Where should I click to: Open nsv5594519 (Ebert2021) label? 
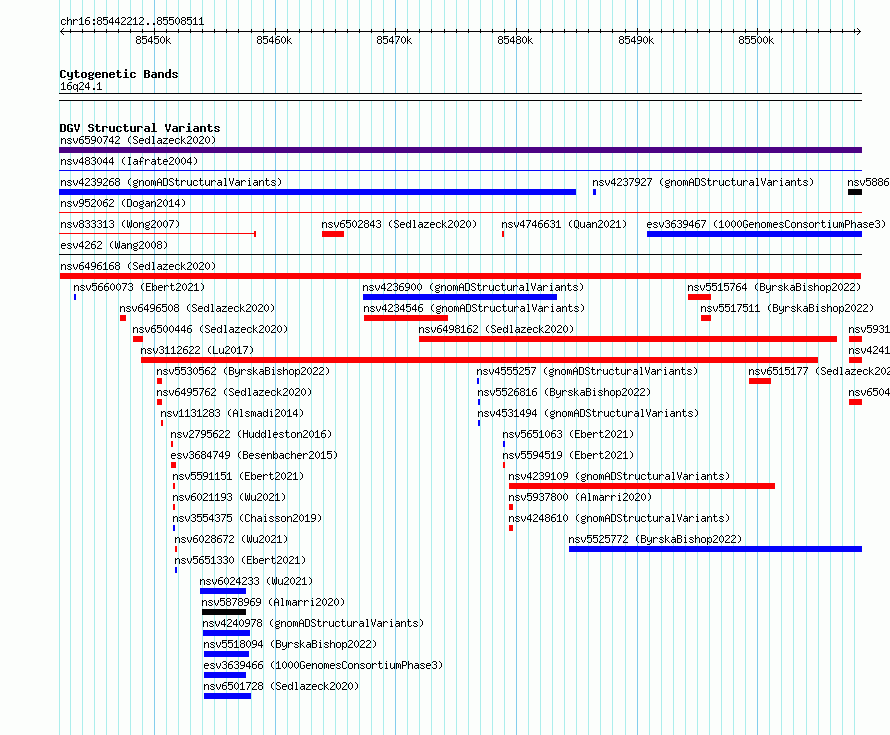(x=568, y=455)
